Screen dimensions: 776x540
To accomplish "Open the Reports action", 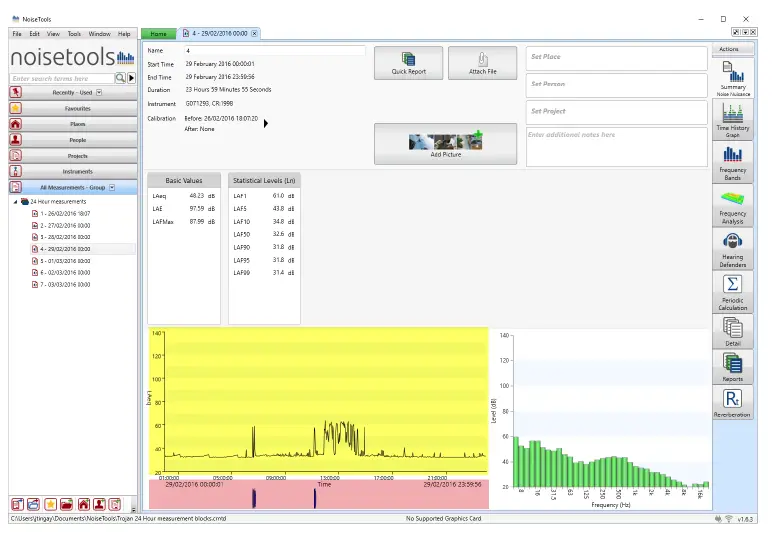I will click(732, 367).
